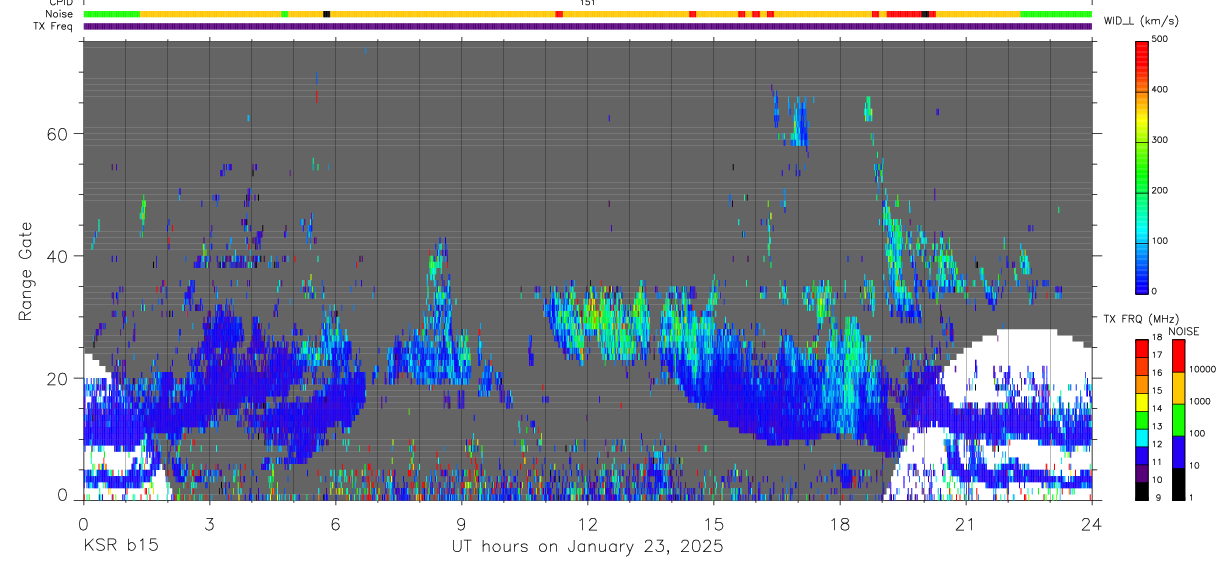The height and width of the screenshot is (567, 1228).
Task: Click the '10000' tick on NOISE scale
Action: [1203, 369]
